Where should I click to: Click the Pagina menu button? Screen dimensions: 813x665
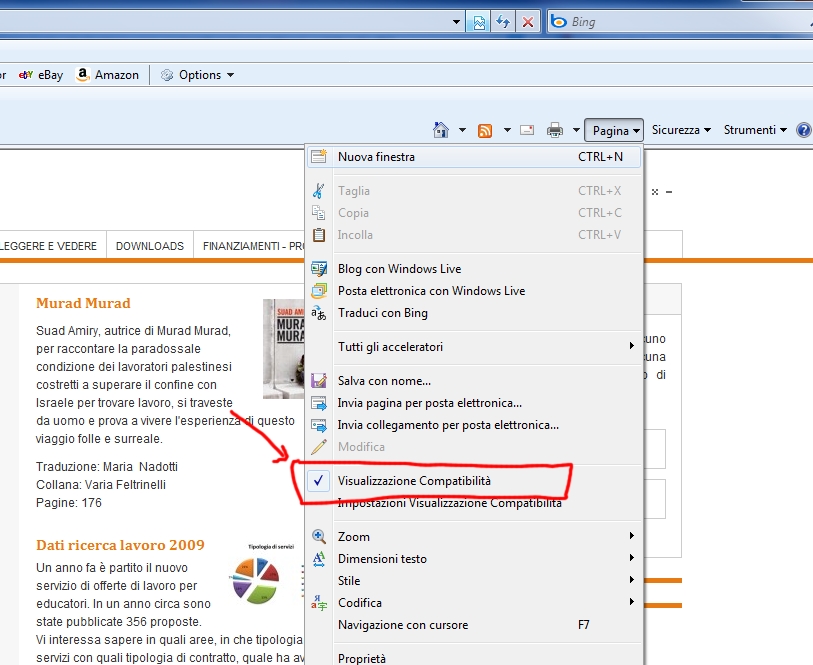coord(614,130)
